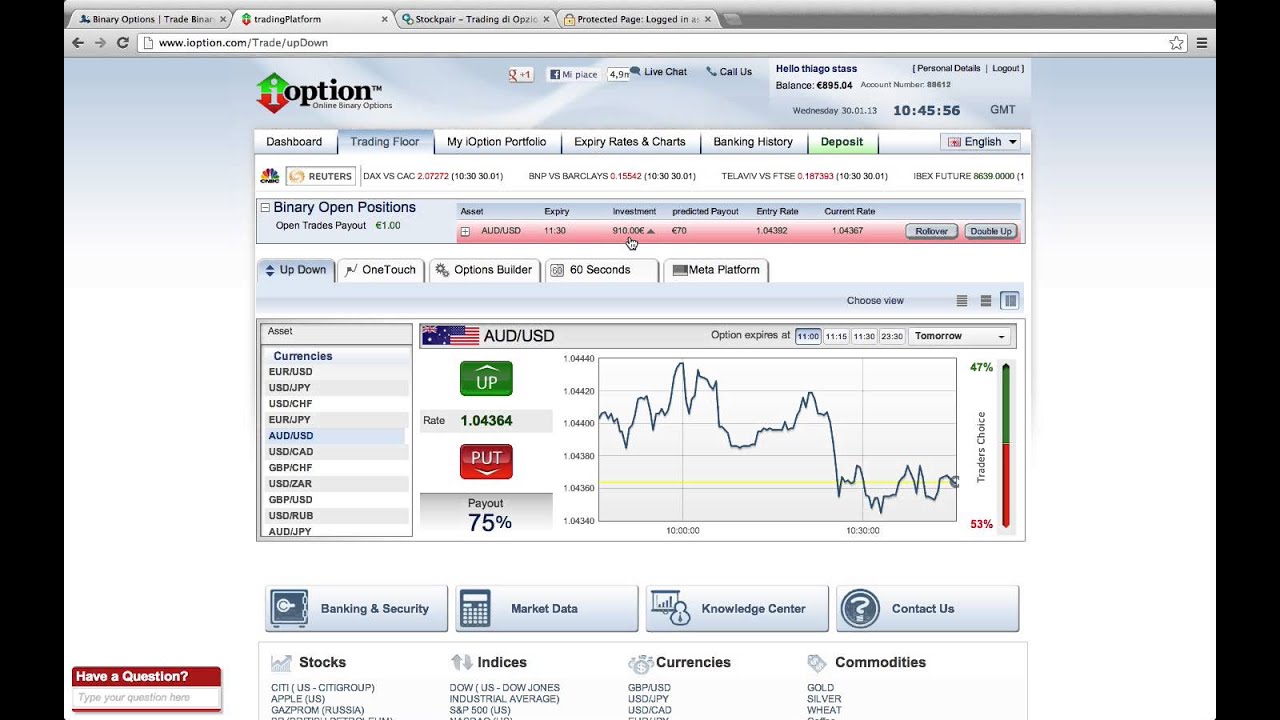Open the Trading Floor tab

385,142
